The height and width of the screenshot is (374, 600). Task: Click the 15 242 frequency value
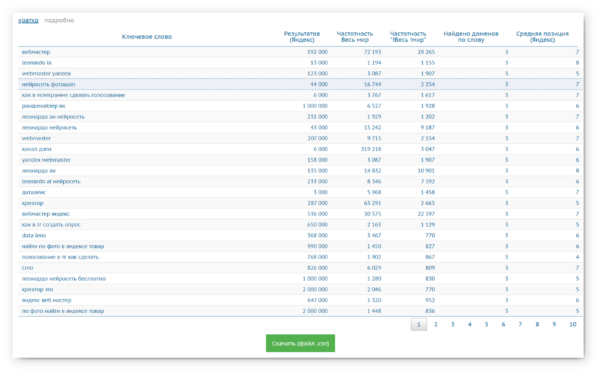(x=372, y=127)
